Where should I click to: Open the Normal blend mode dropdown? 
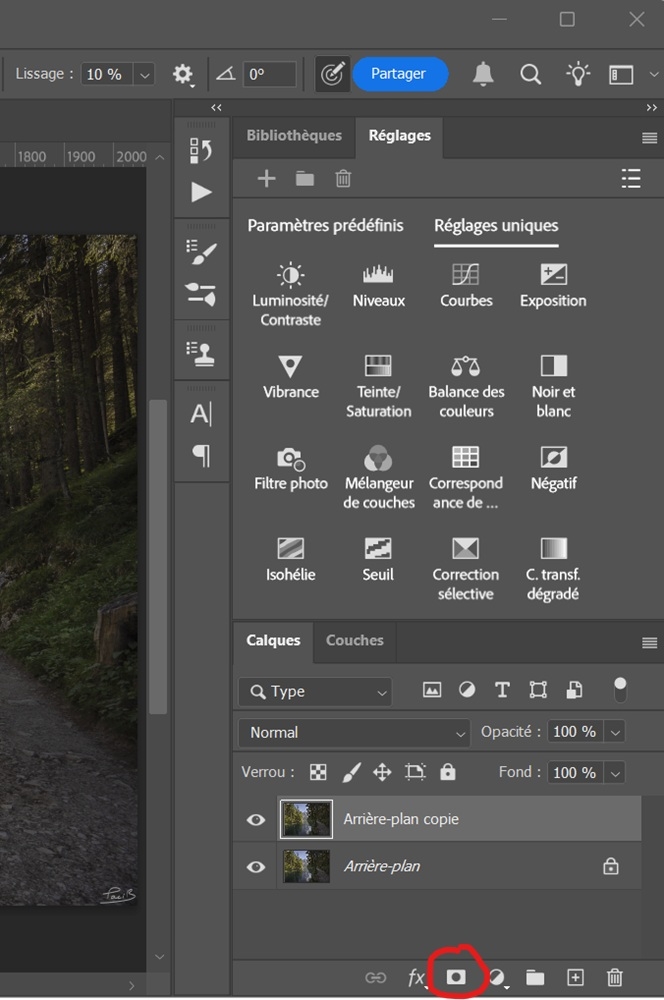(x=354, y=732)
